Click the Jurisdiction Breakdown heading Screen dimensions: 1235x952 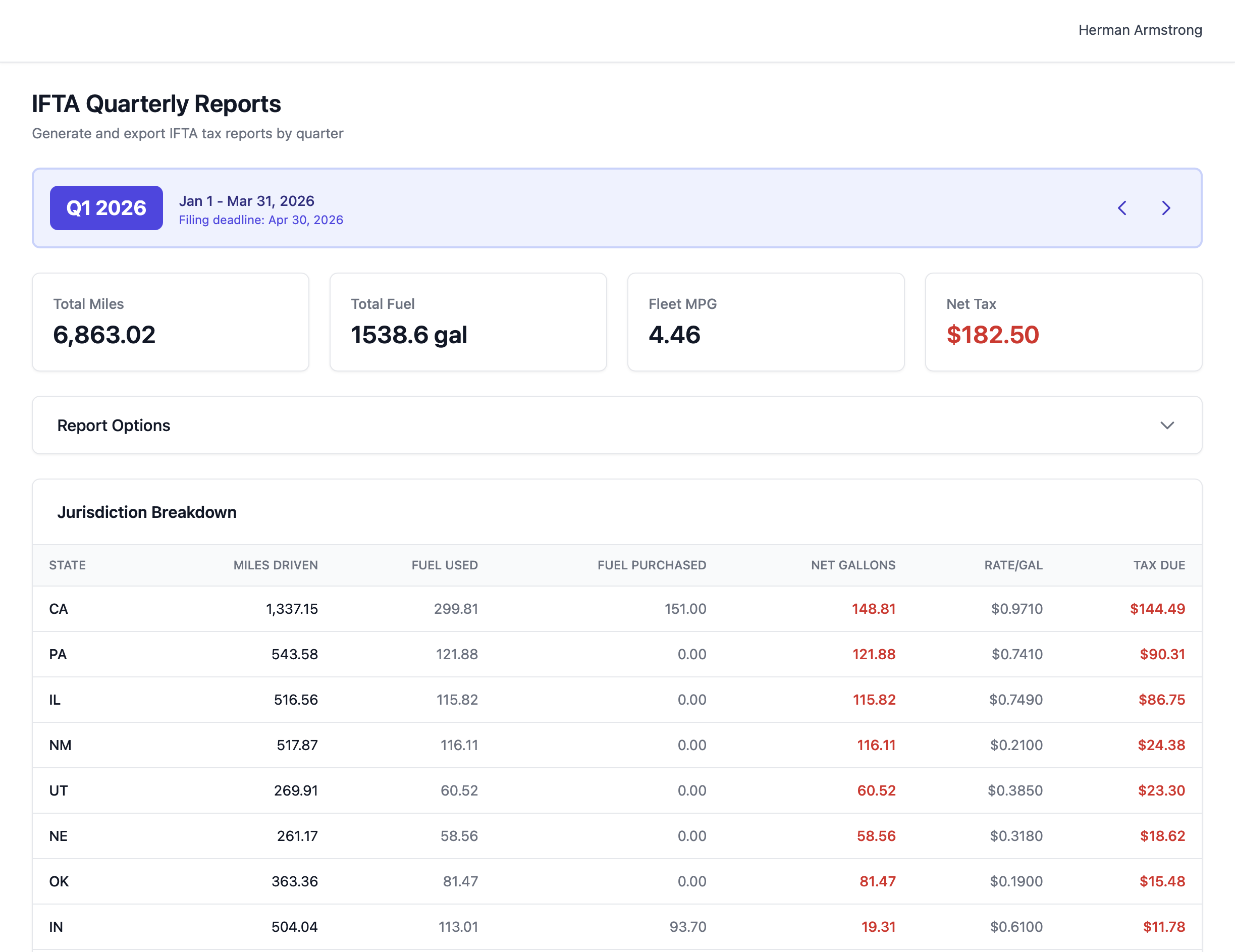[147, 512]
